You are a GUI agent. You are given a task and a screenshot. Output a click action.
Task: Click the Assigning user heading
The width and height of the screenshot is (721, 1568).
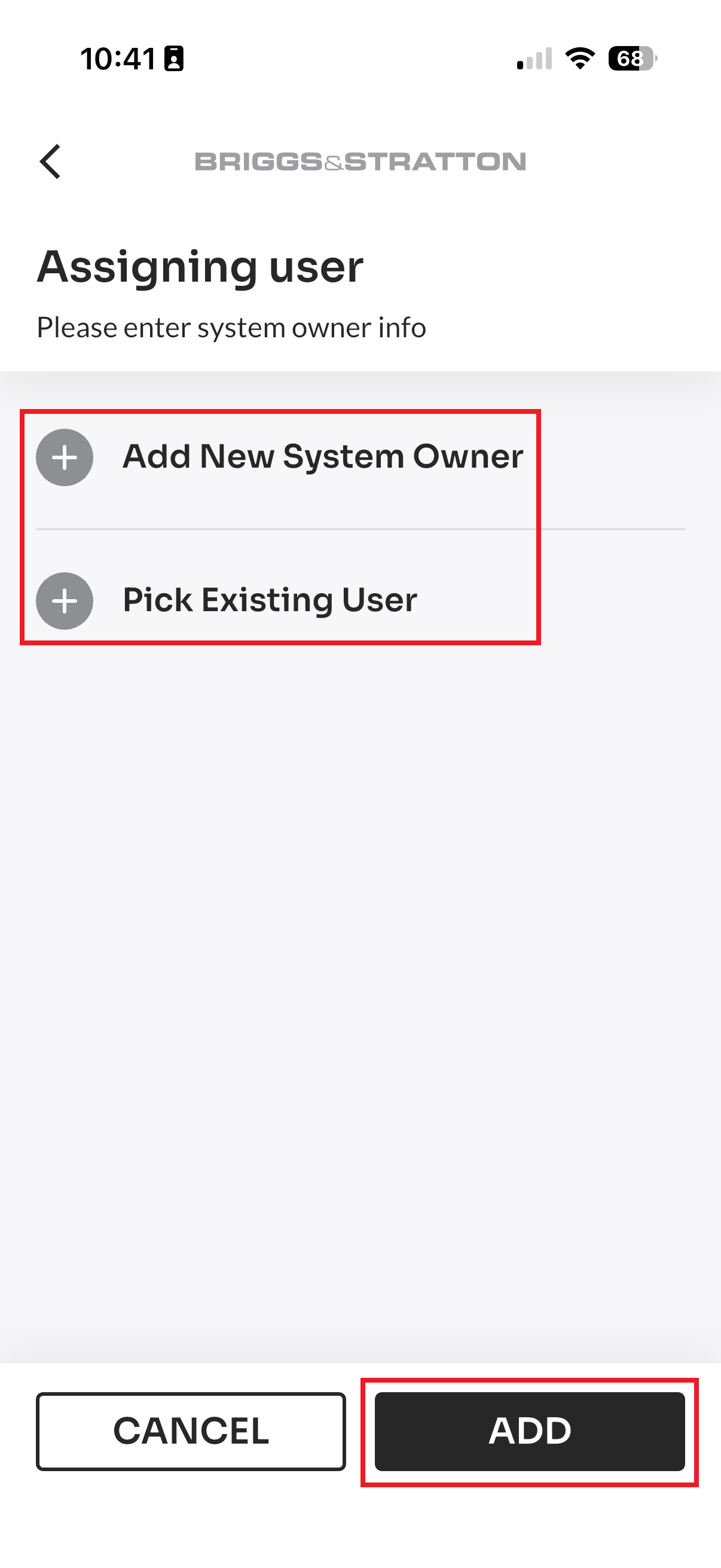pos(200,267)
